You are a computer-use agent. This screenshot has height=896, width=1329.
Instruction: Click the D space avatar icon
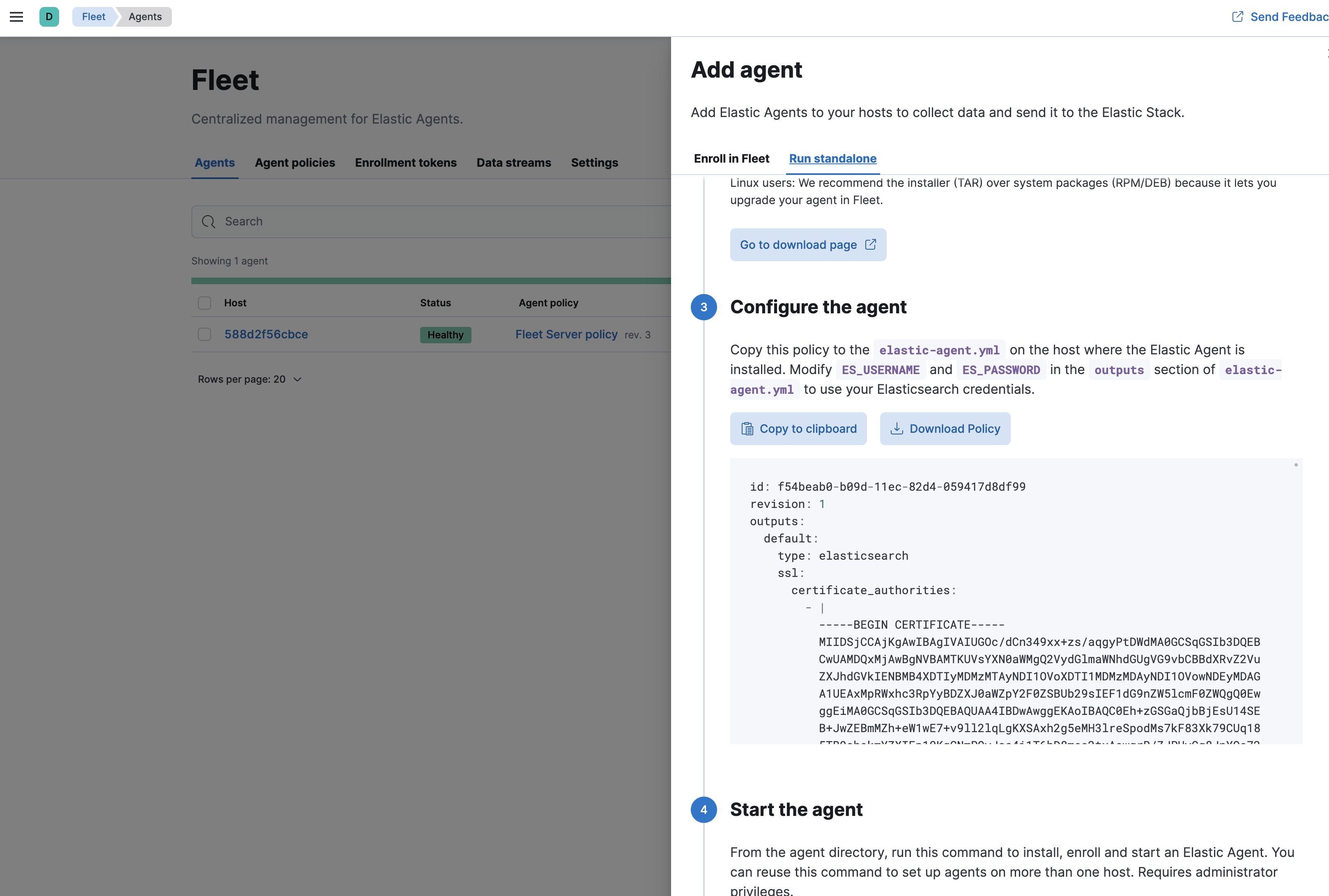49,16
